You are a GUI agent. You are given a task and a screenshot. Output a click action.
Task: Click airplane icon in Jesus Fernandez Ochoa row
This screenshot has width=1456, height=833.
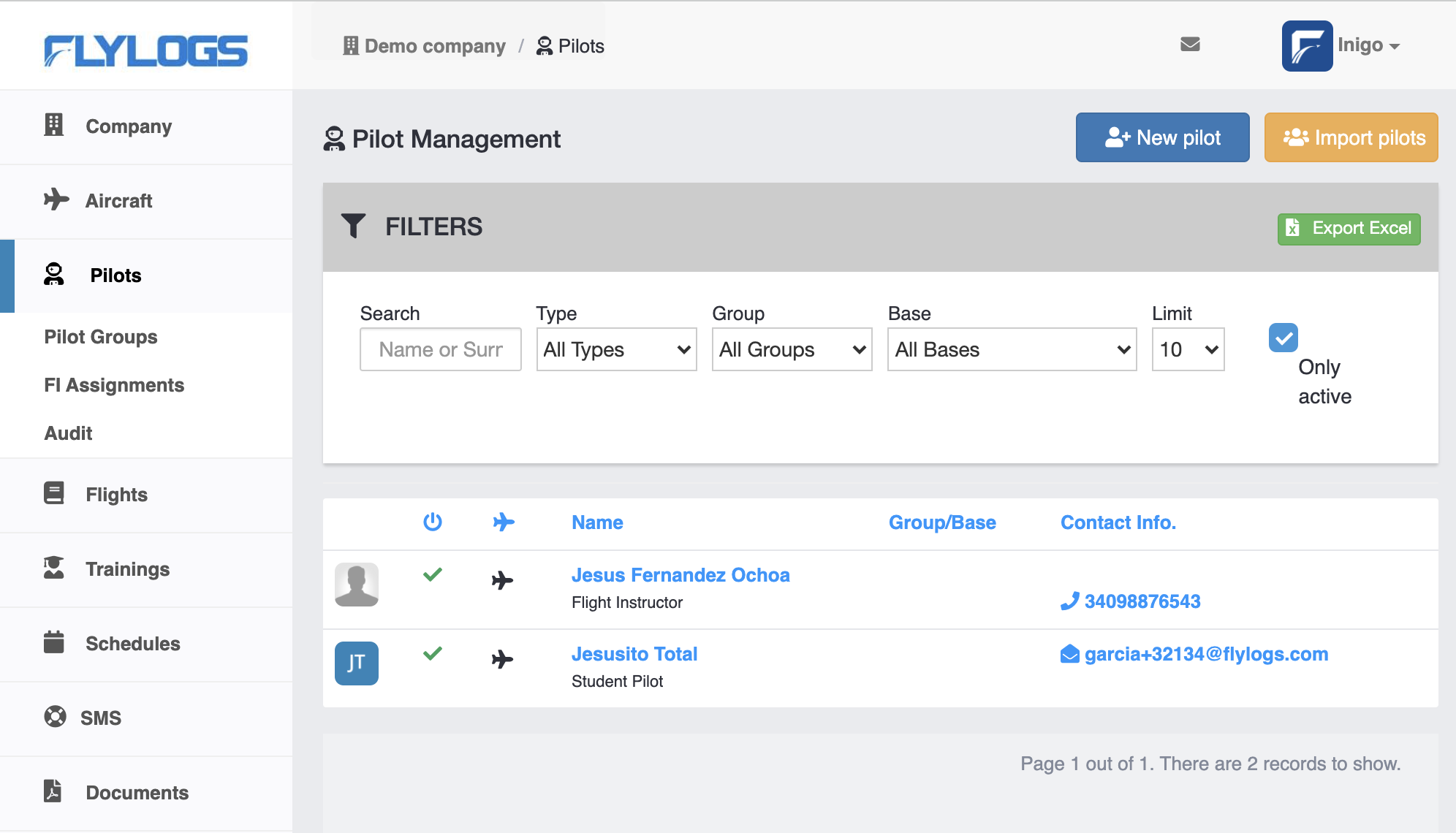click(502, 581)
